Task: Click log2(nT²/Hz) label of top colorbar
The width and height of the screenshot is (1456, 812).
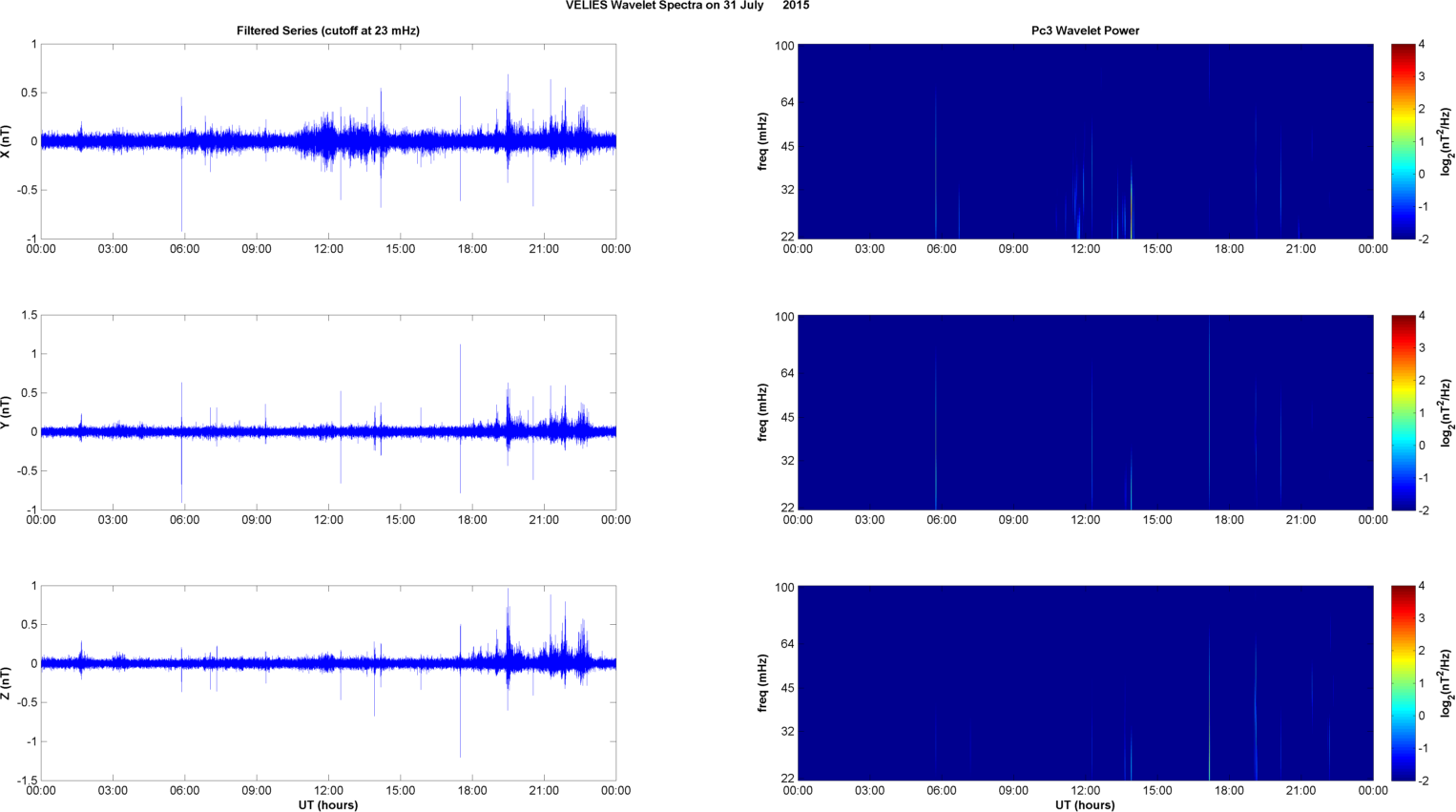Action: pyautogui.click(x=1447, y=141)
